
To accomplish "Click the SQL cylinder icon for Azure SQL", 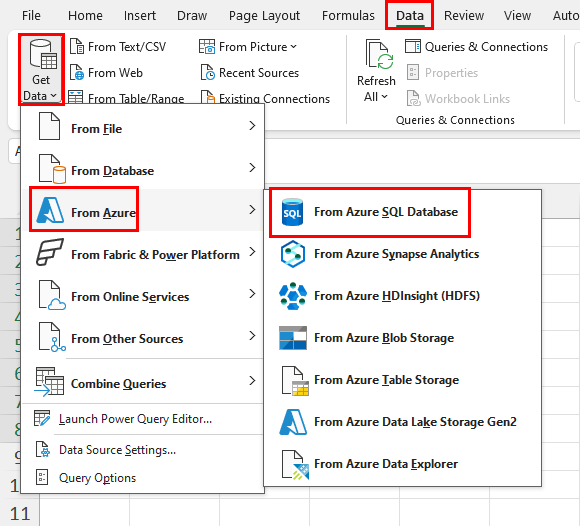I will [292, 212].
